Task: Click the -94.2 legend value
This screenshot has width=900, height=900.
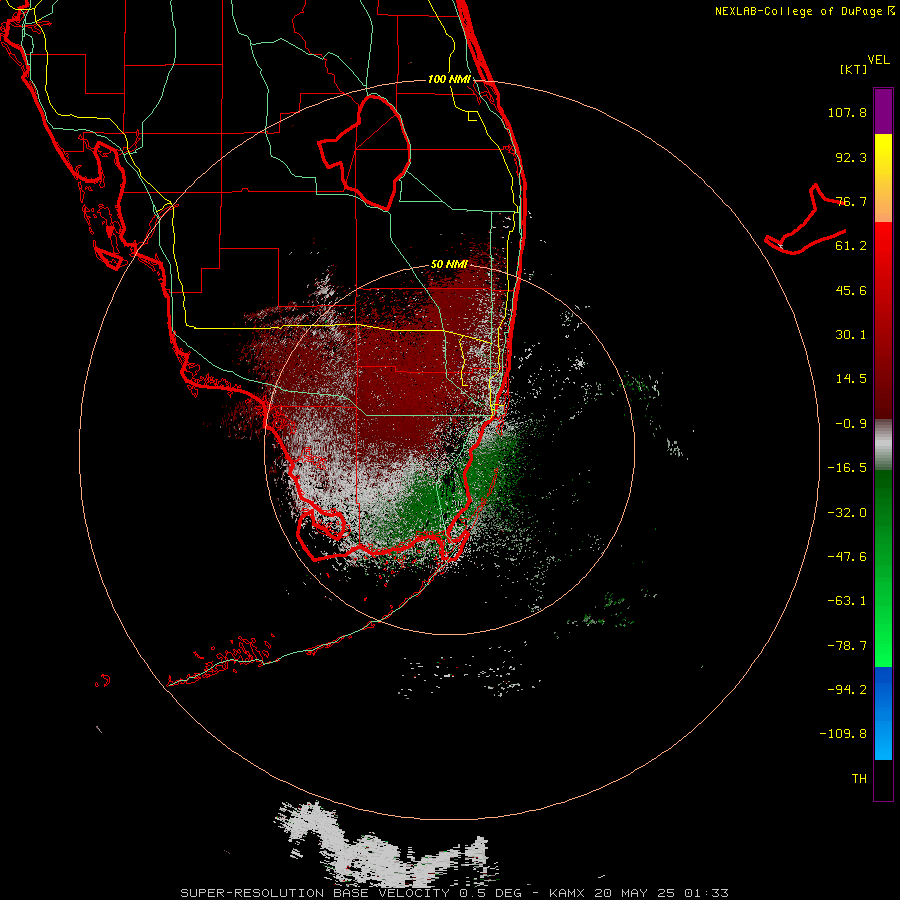Action: coord(847,690)
